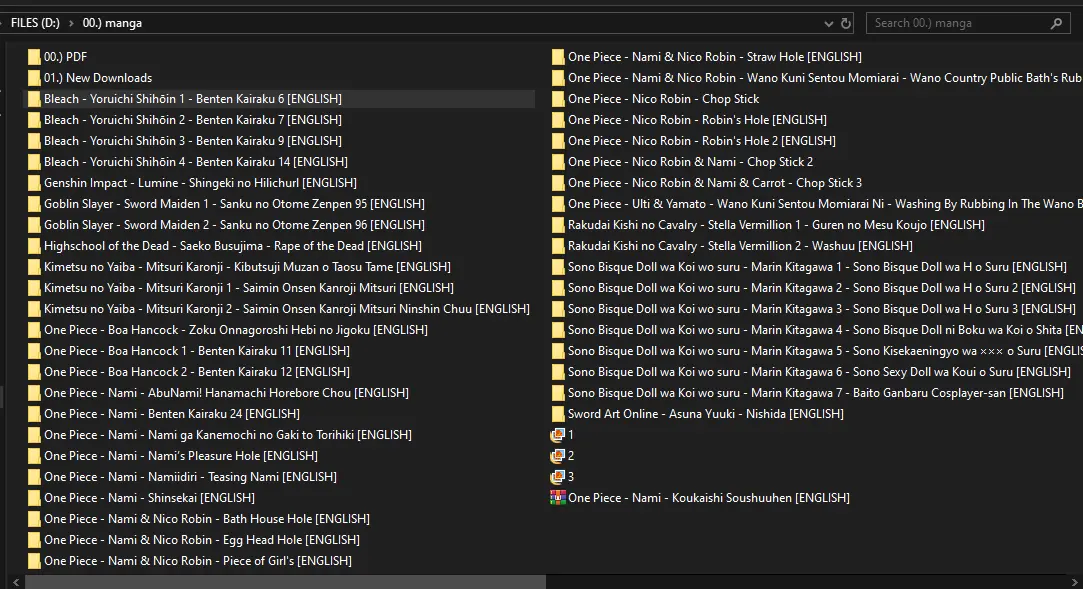
Task: Click the refresh icon in the address bar
Action: coord(845,23)
